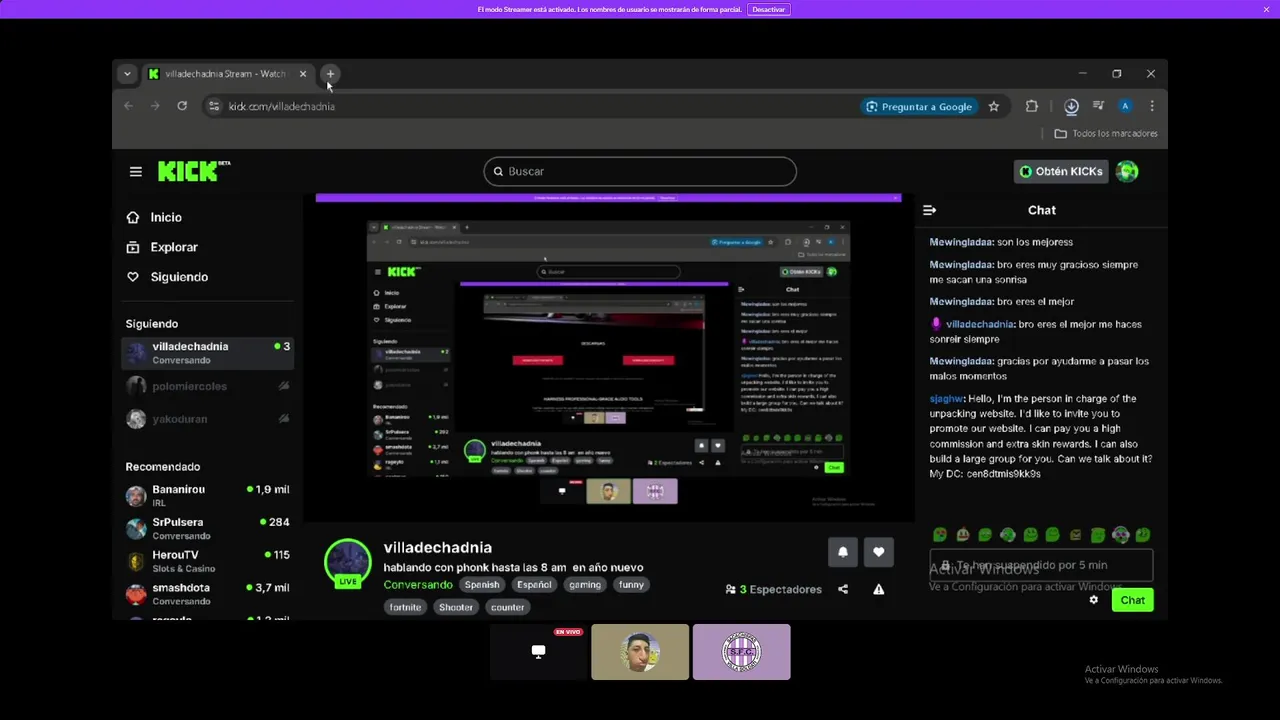Open recommended channel smashdota

click(x=207, y=594)
